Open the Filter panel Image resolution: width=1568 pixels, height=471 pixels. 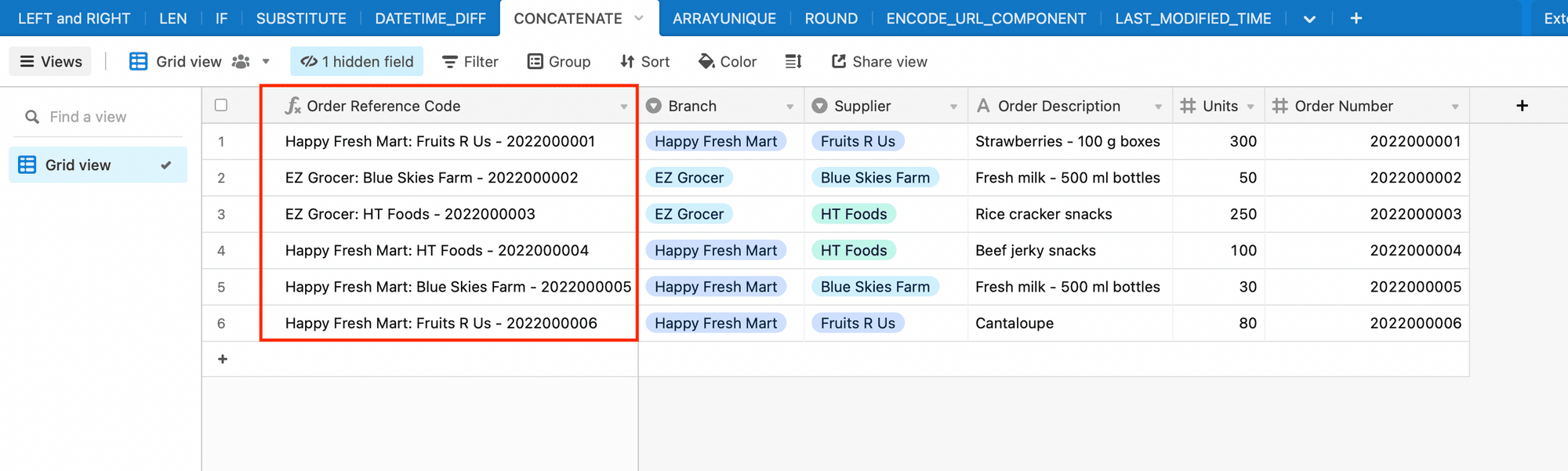[470, 61]
